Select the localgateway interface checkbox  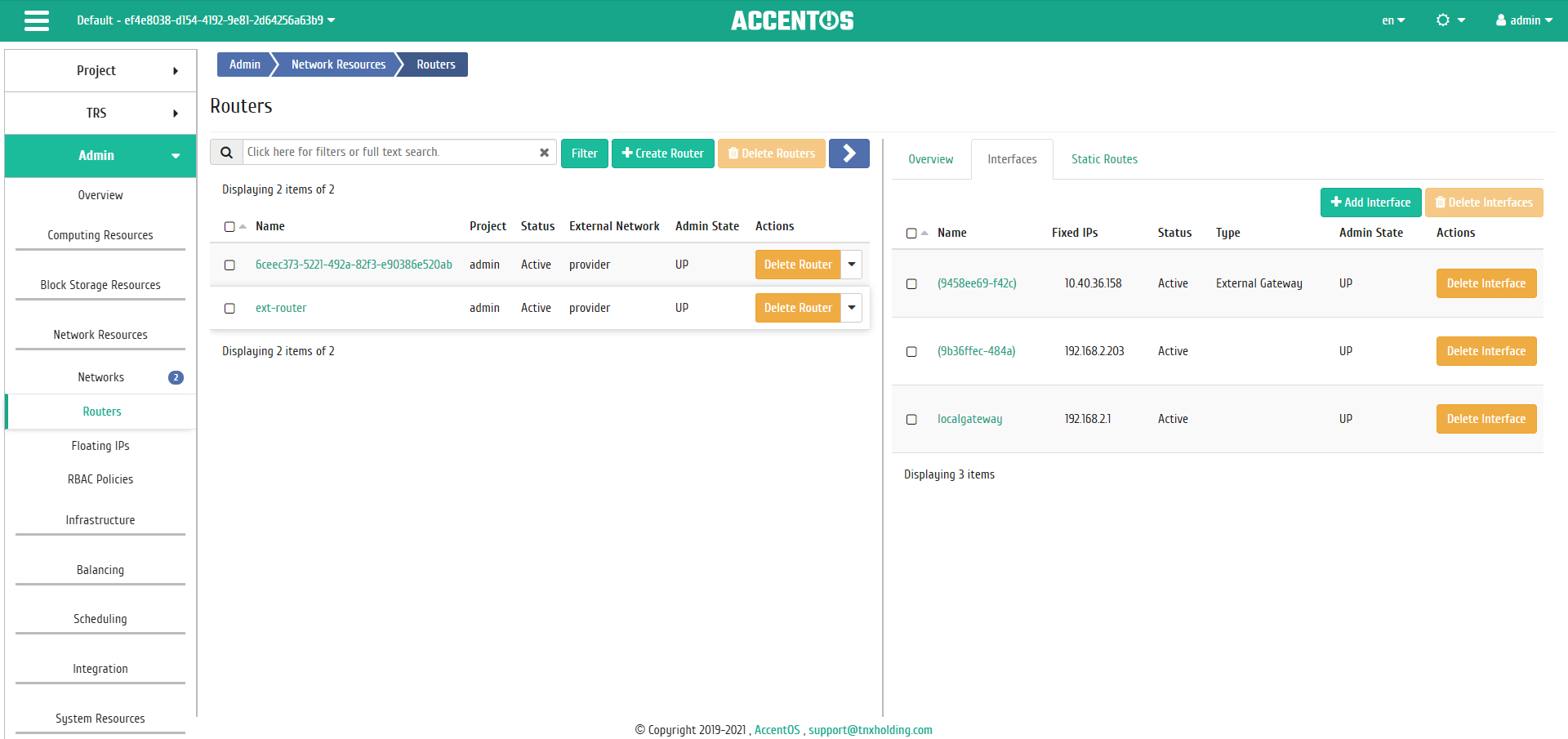coord(911,420)
